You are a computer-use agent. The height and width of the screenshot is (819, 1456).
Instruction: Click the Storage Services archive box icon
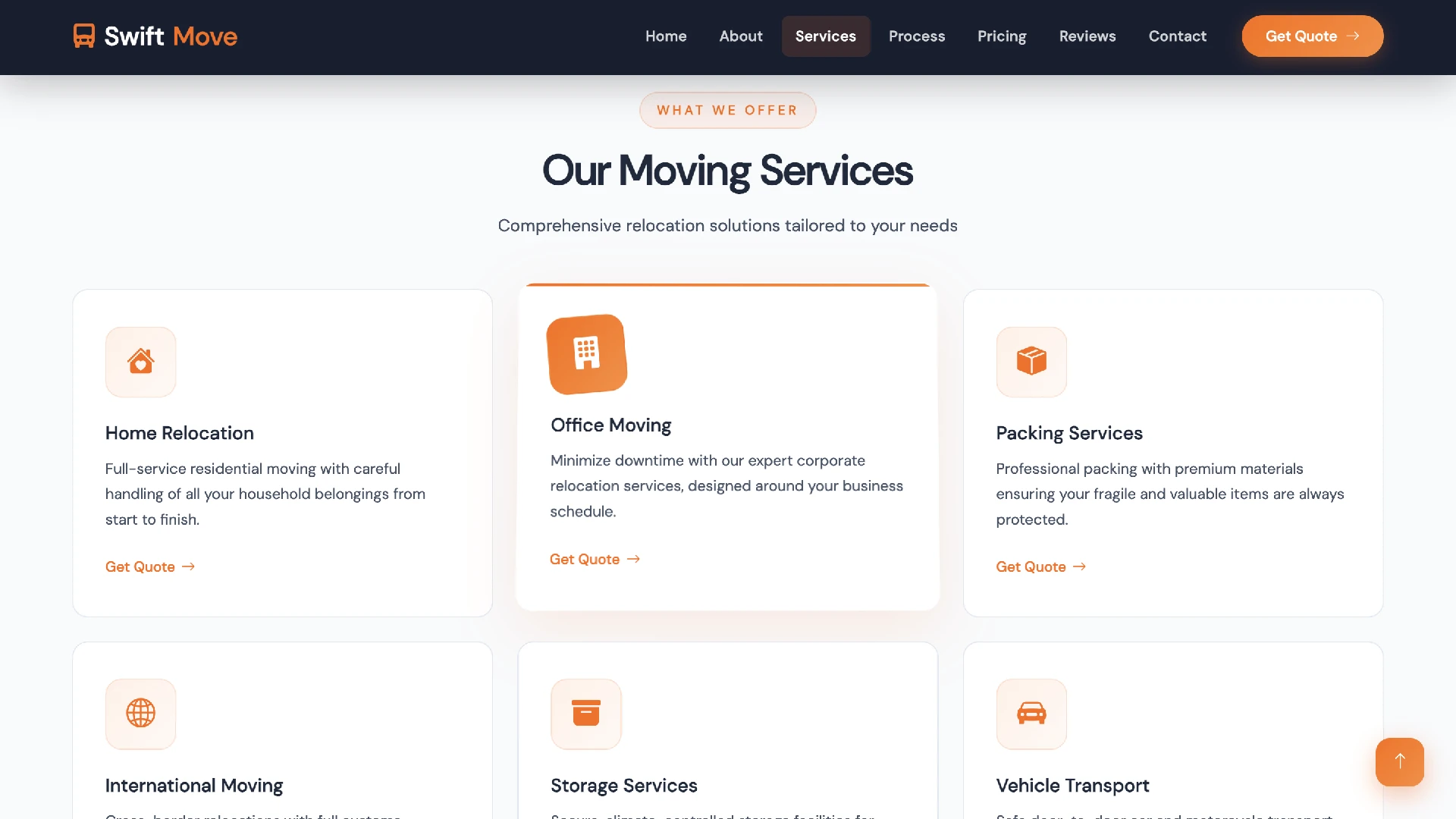coord(586,714)
